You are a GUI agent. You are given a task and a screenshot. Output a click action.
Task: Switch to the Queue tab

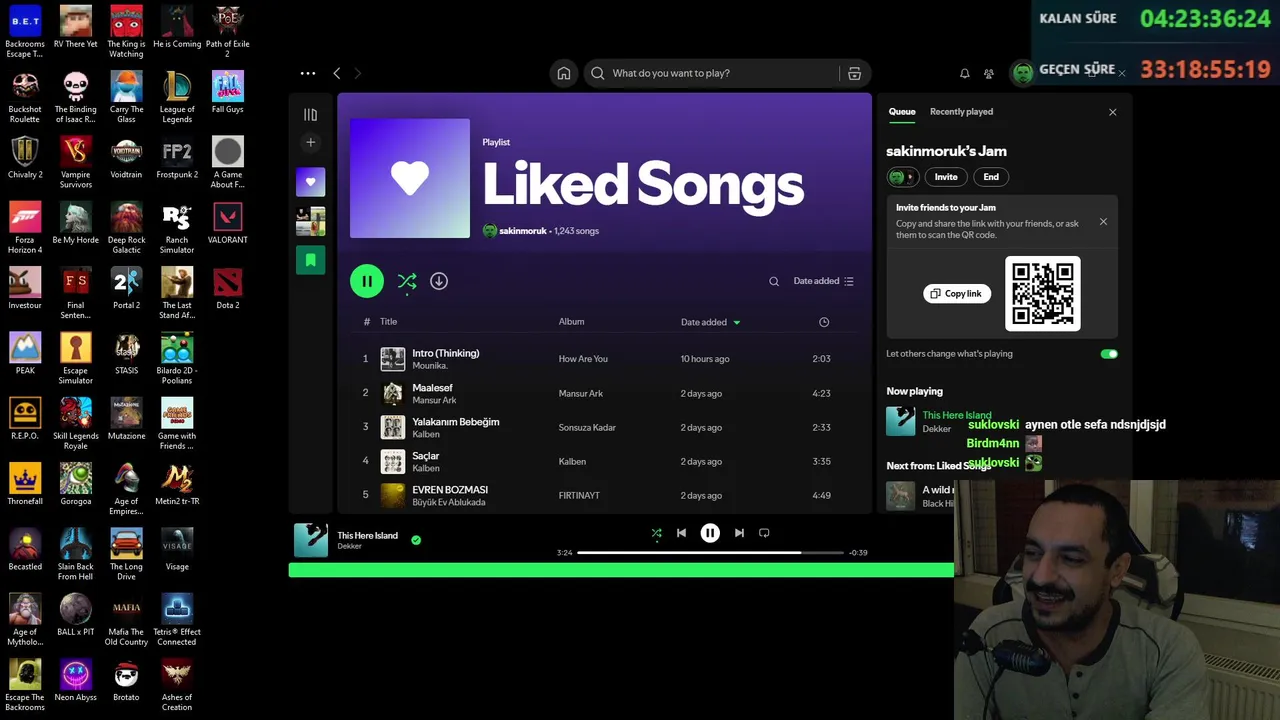[902, 112]
